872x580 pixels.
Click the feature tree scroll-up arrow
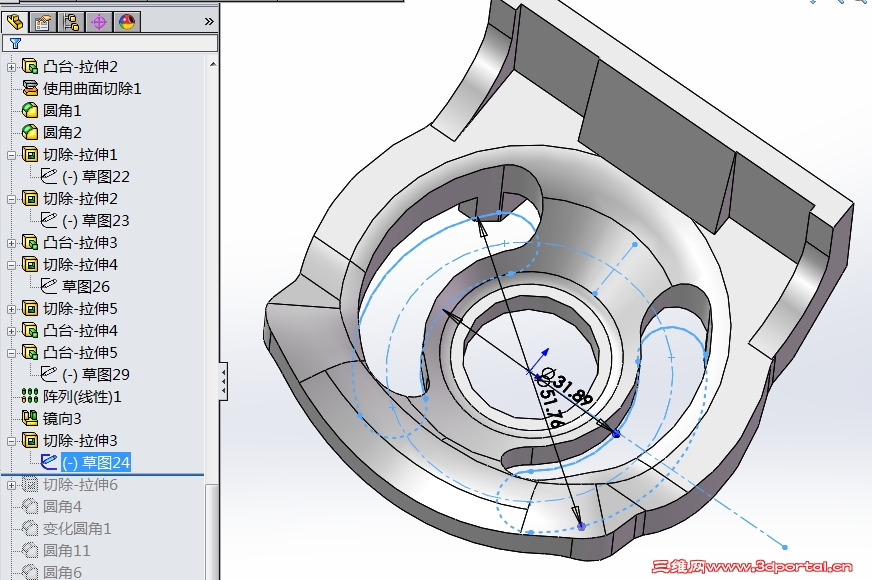coord(213,65)
